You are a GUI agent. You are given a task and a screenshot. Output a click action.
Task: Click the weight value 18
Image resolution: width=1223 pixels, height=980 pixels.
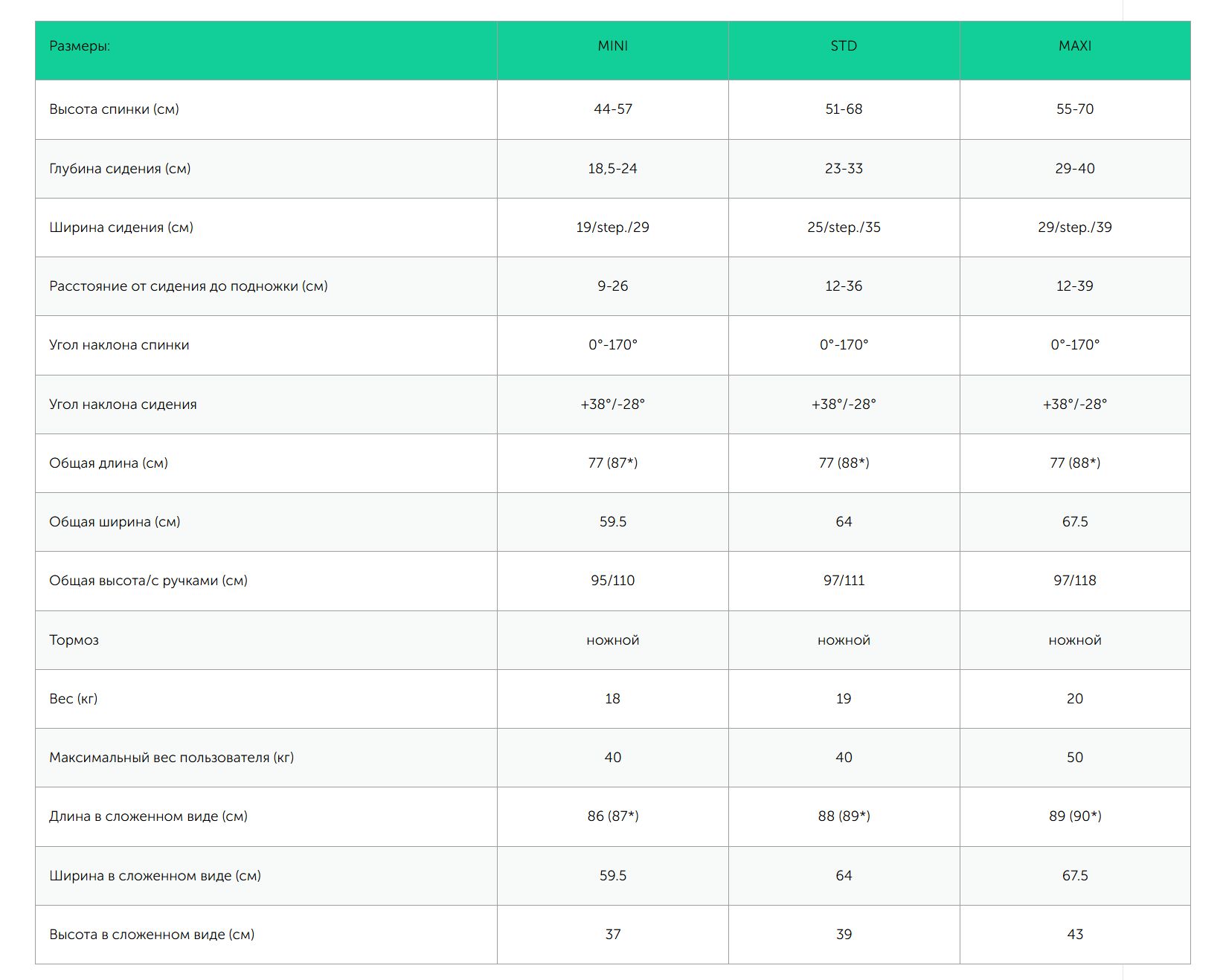[612, 699]
